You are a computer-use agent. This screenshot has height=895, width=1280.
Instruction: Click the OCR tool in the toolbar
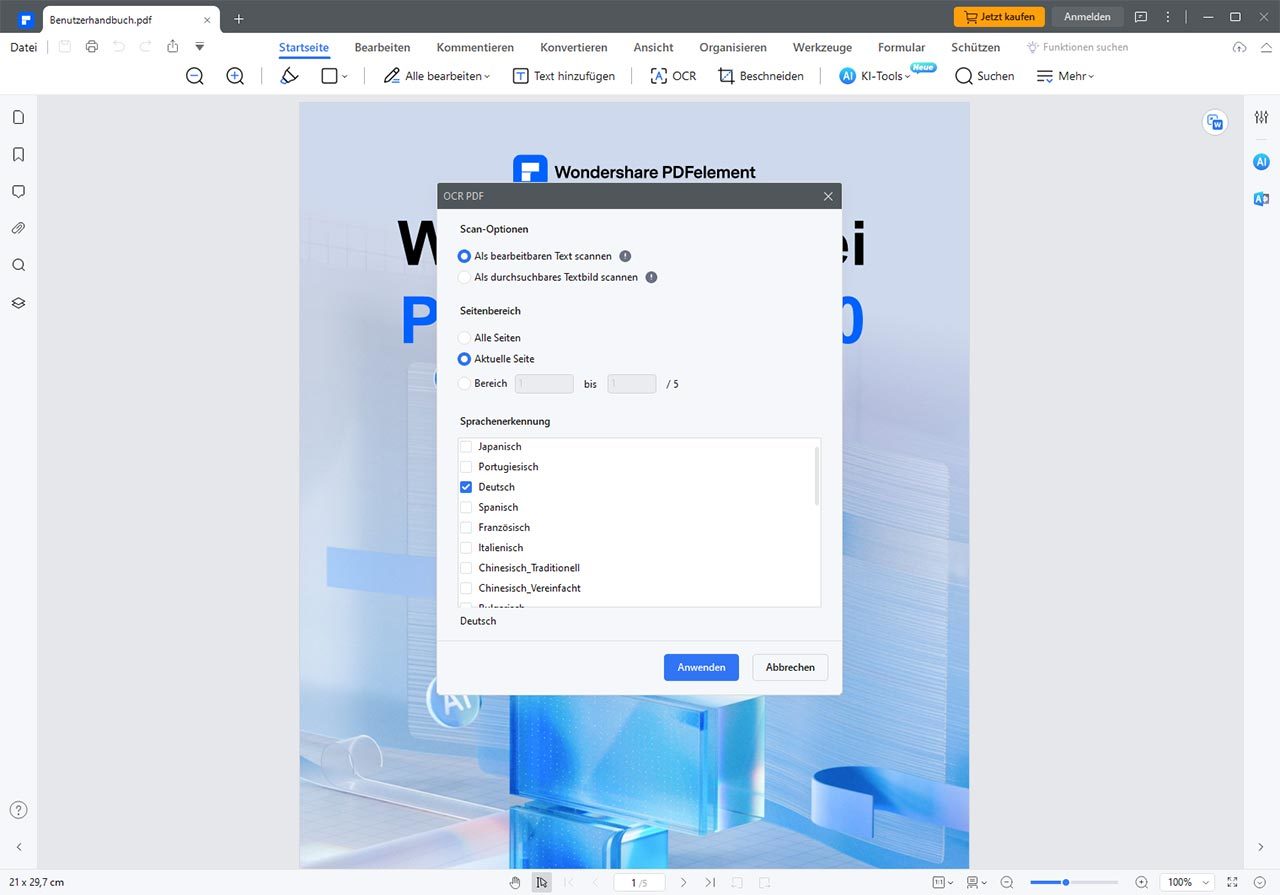click(x=673, y=76)
